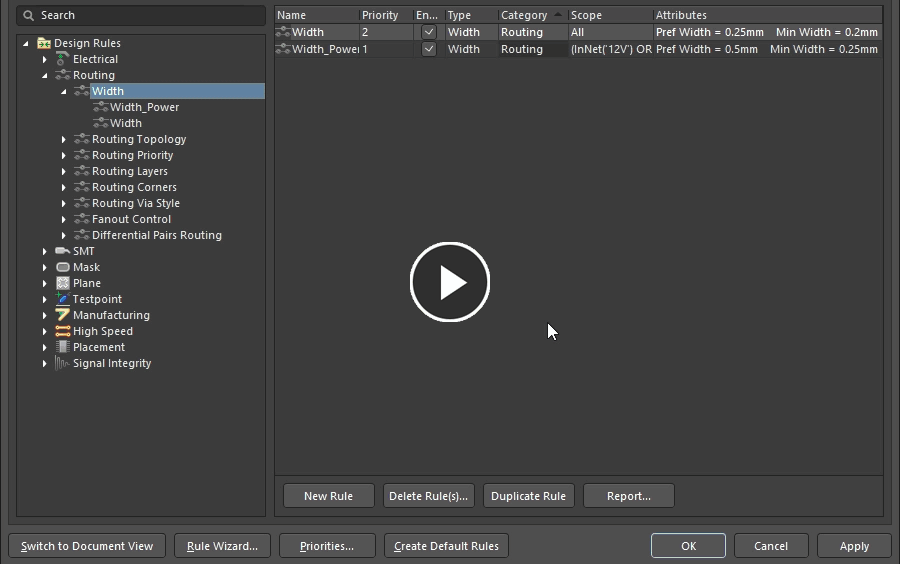Screen dimensions: 900x564
Task: Sort by the Category column header
Action: coord(533,15)
